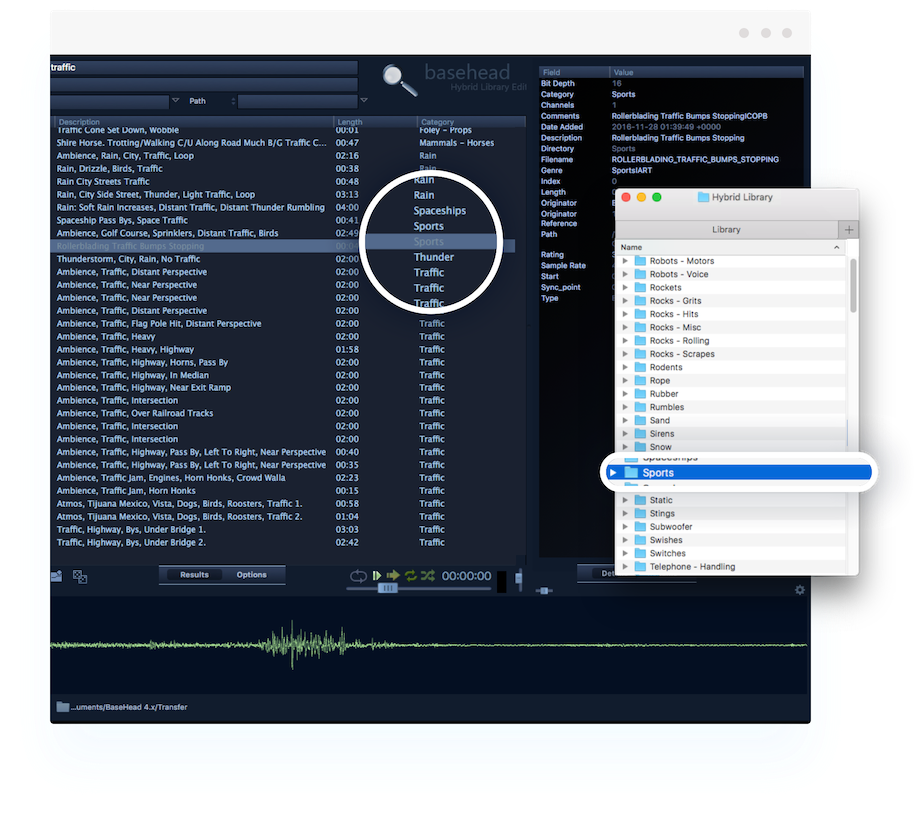Click the playback position slider handle
Image resolution: width=916 pixels, height=814 pixels.
click(x=387, y=588)
